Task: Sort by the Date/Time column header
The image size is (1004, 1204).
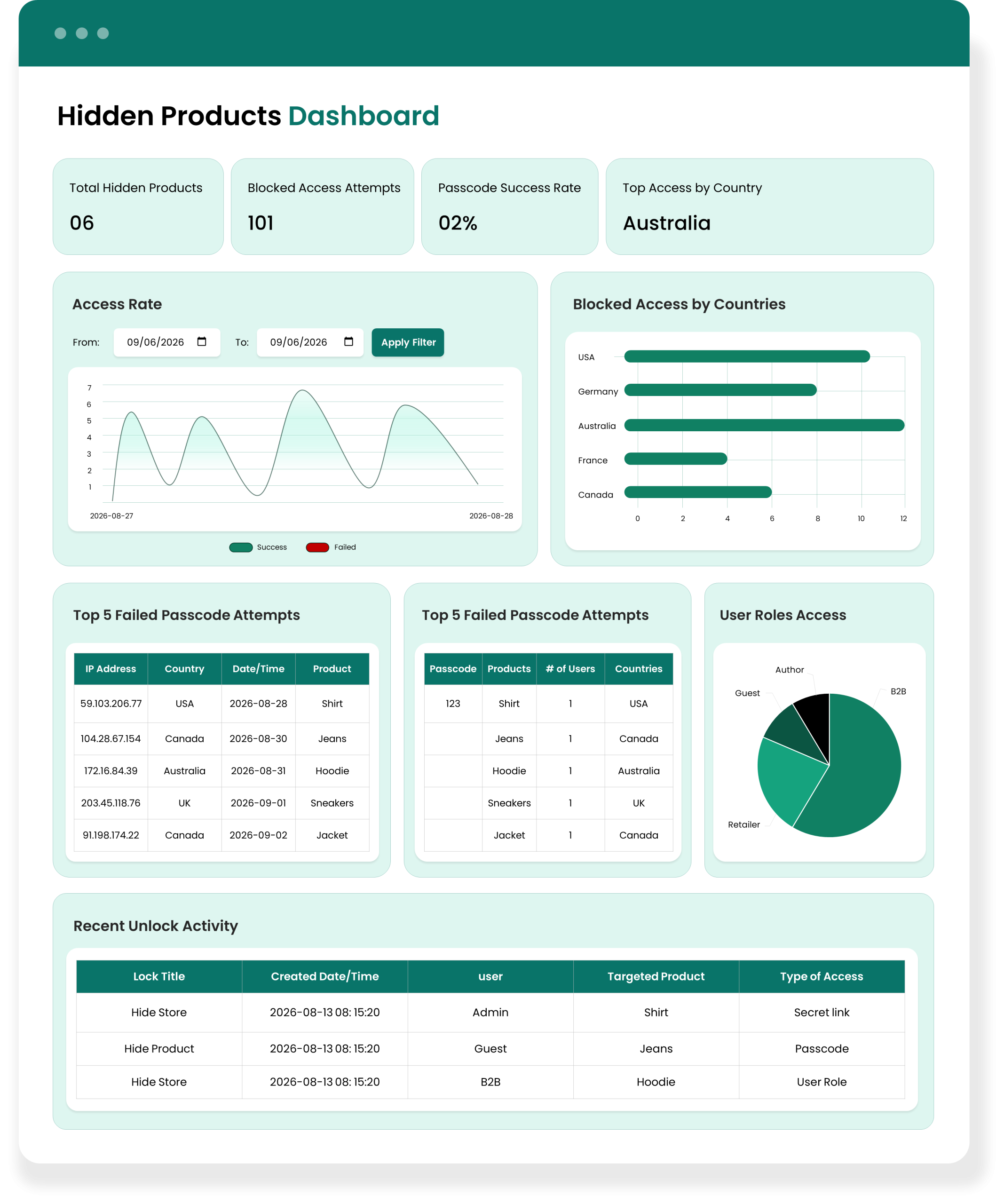Action: pyautogui.click(x=259, y=668)
